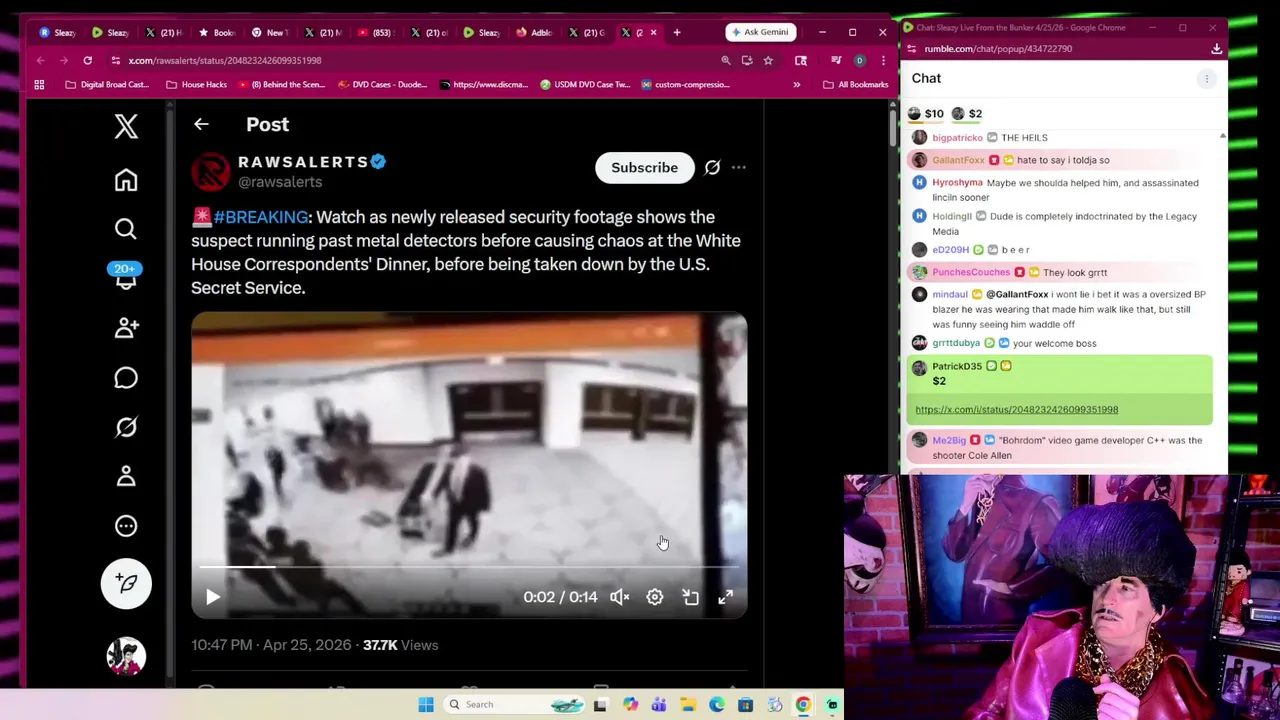Click Ask Gemini button
This screenshot has width=1280, height=720.
(760, 32)
